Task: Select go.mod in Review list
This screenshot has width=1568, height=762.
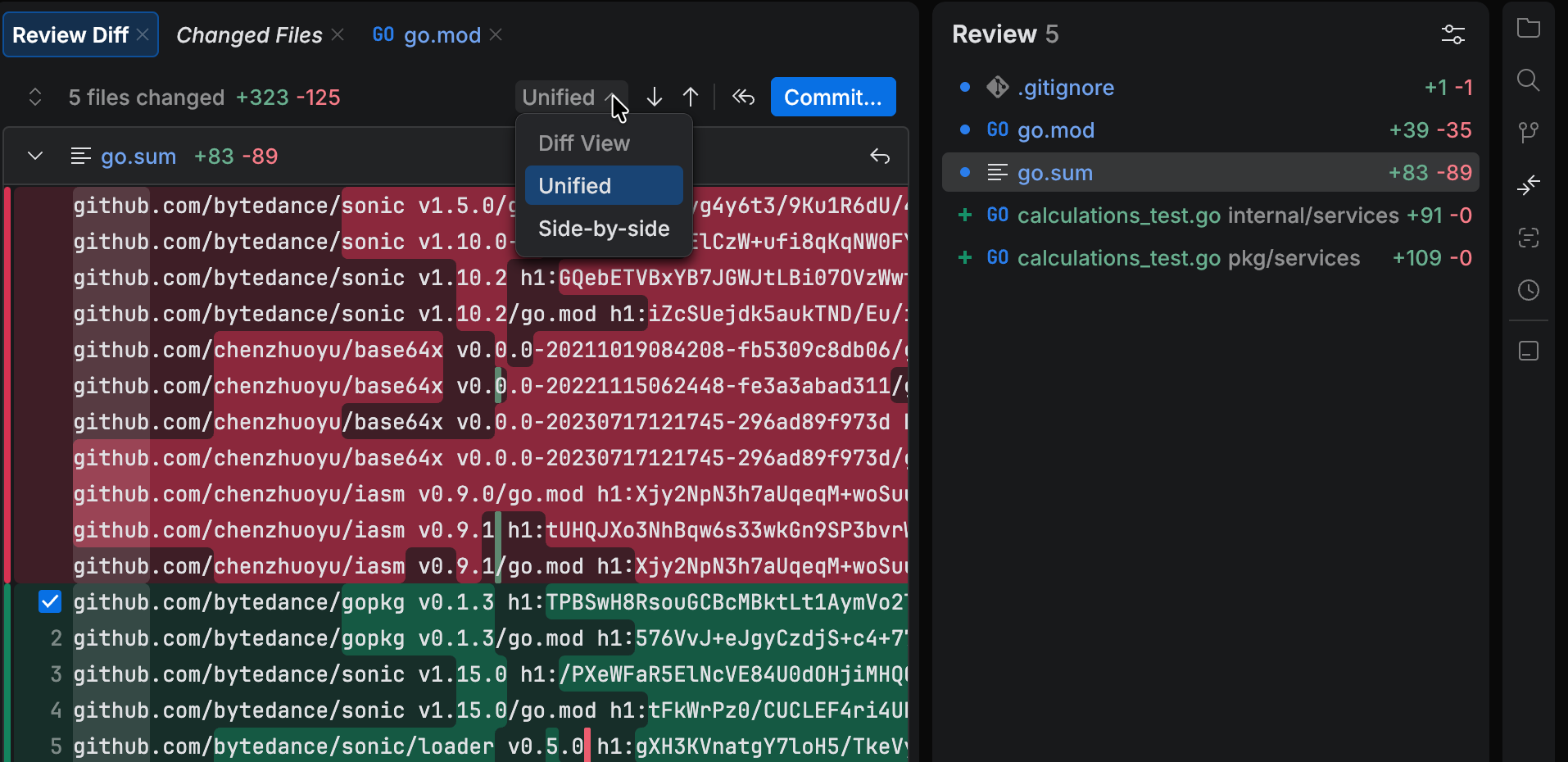Action: (x=1211, y=129)
